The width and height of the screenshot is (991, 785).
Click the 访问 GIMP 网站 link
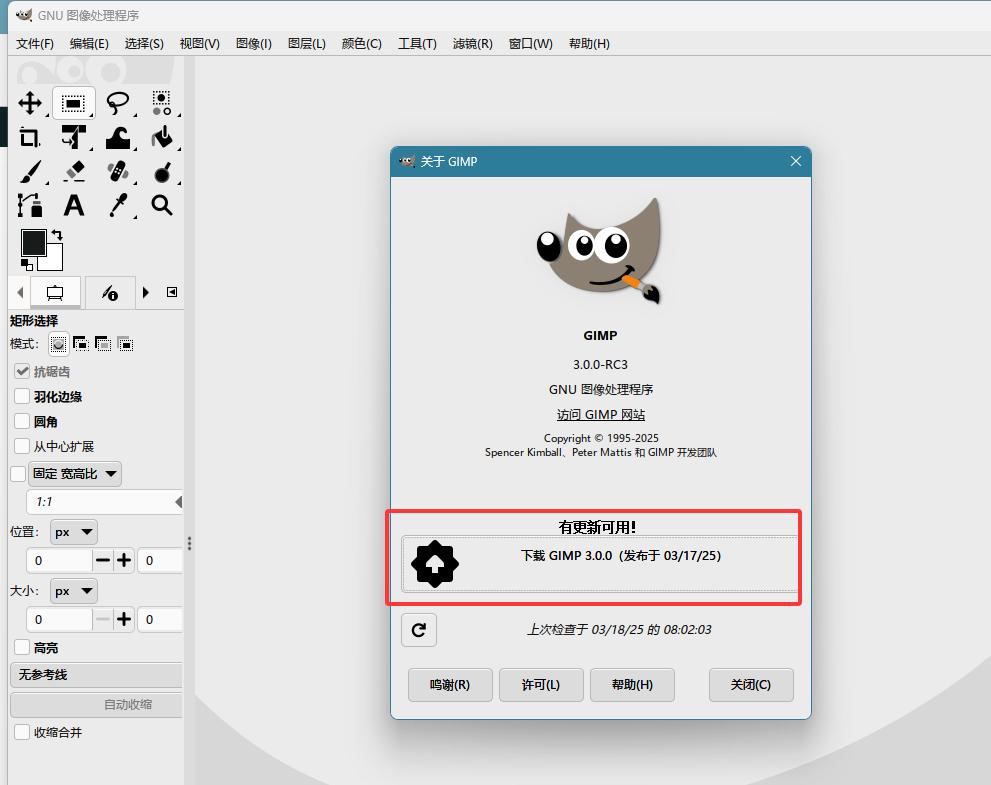(600, 414)
